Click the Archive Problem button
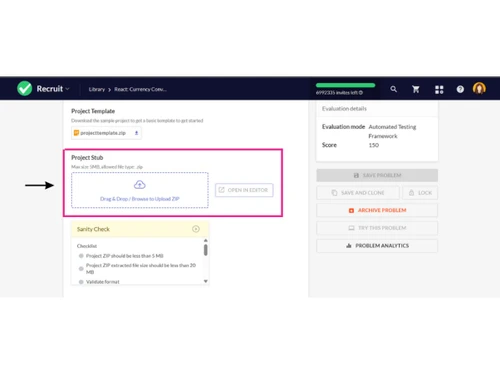 point(377,210)
